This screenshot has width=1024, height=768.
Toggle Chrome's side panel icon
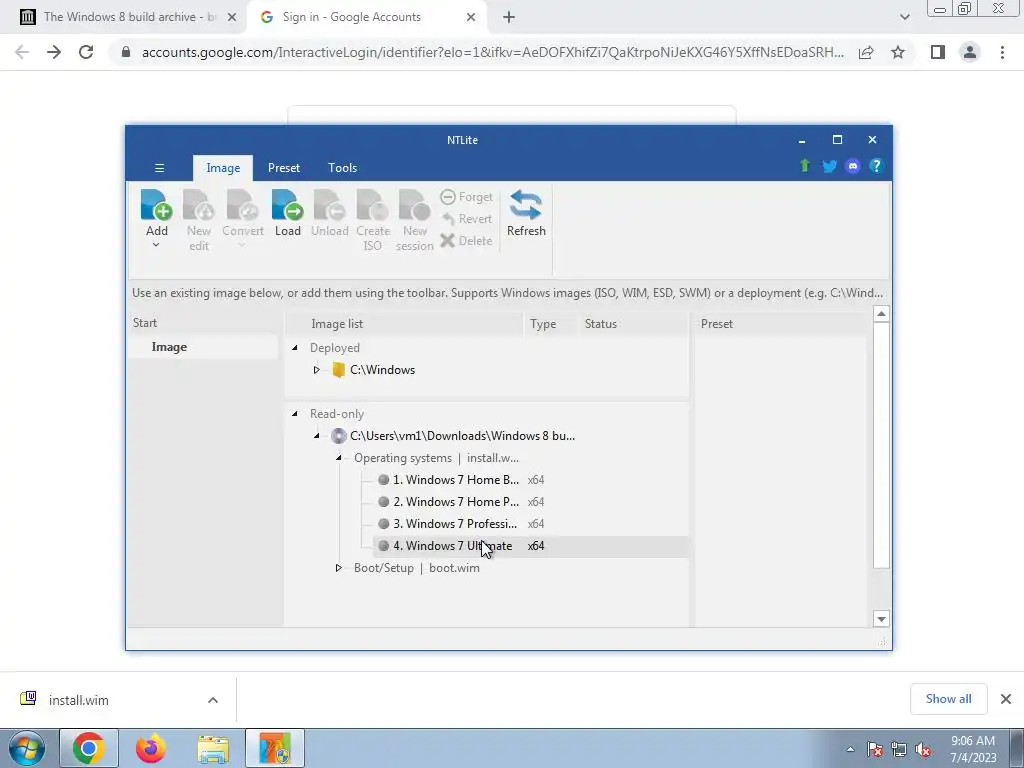(x=938, y=52)
